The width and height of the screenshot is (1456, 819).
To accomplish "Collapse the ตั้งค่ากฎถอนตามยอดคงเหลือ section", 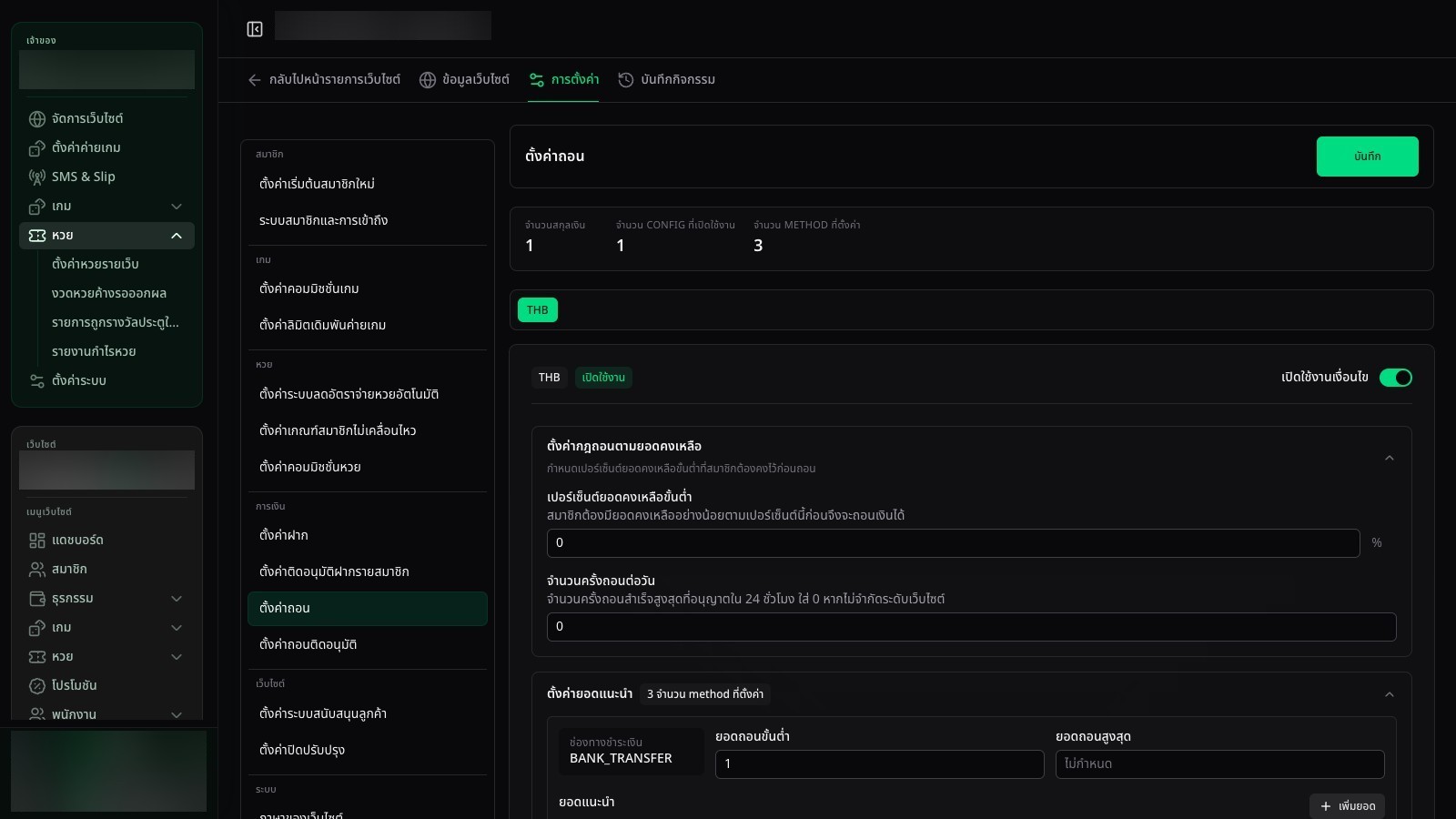I will click(x=1390, y=458).
